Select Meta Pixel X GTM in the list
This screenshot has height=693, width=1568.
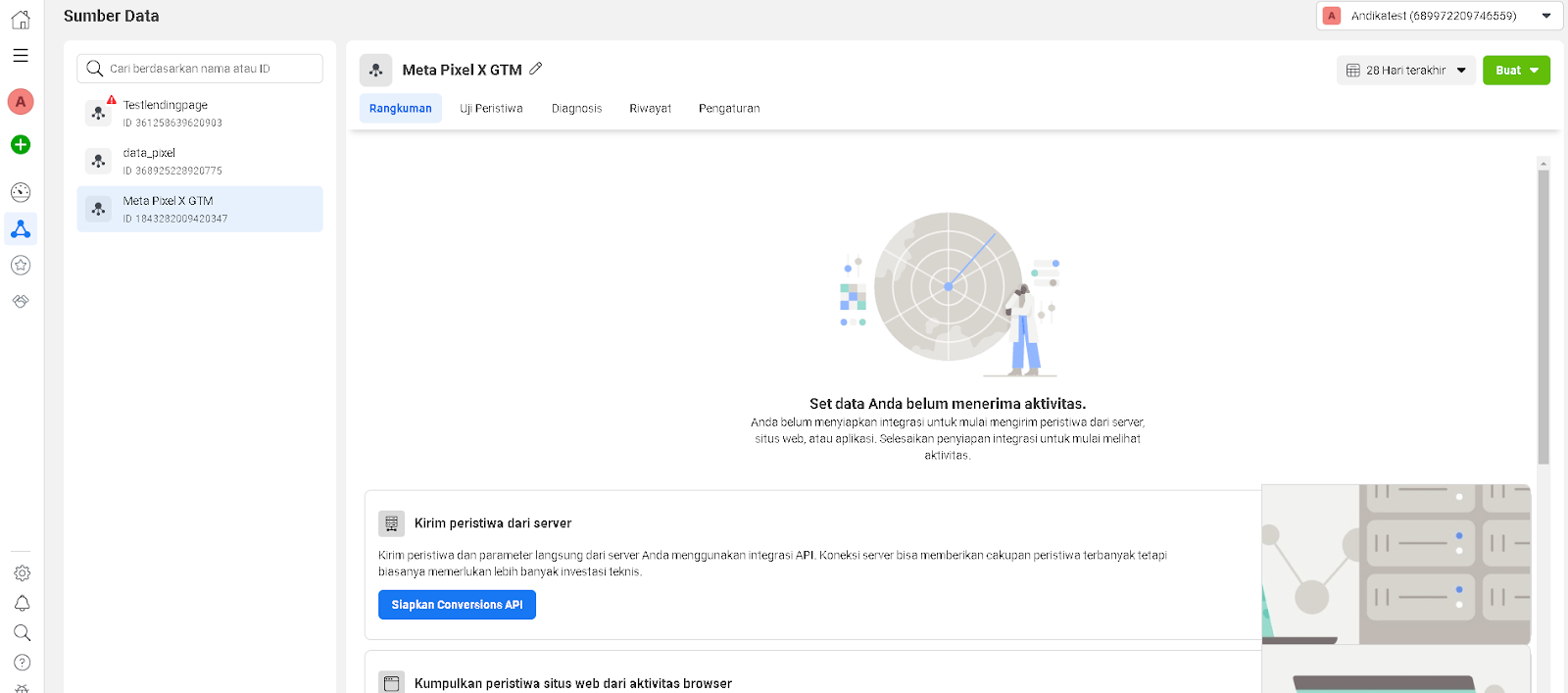[x=200, y=209]
